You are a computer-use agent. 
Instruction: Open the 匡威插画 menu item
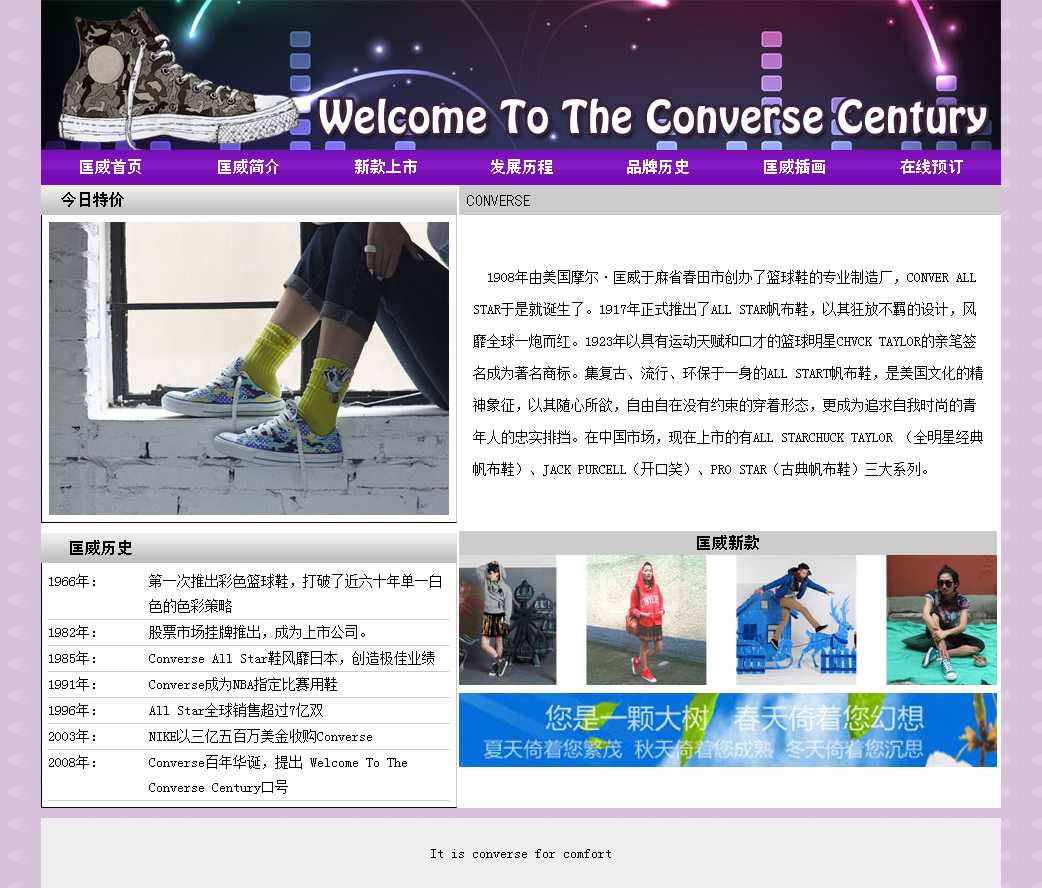[x=794, y=167]
